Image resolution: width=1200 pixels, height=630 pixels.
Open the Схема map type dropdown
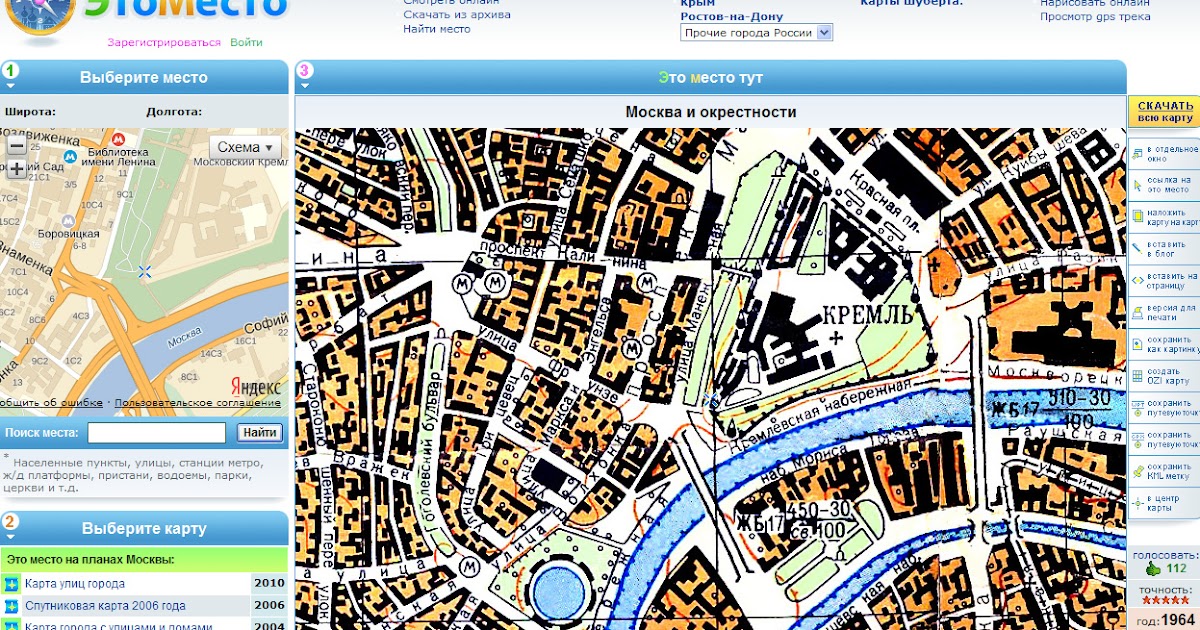245,147
